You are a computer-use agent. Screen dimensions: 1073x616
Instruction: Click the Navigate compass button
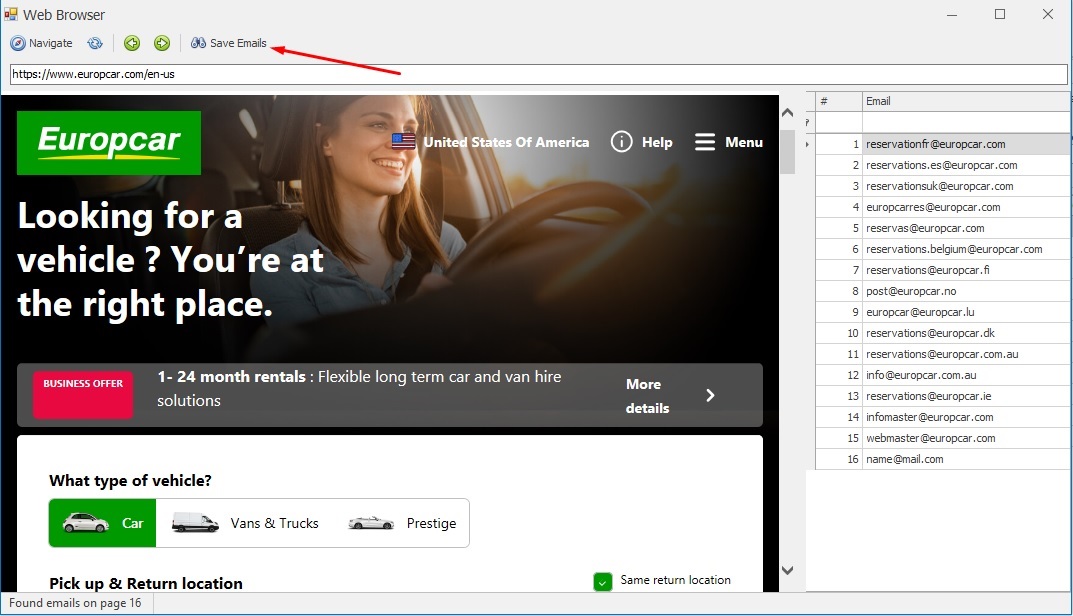[x=41, y=43]
